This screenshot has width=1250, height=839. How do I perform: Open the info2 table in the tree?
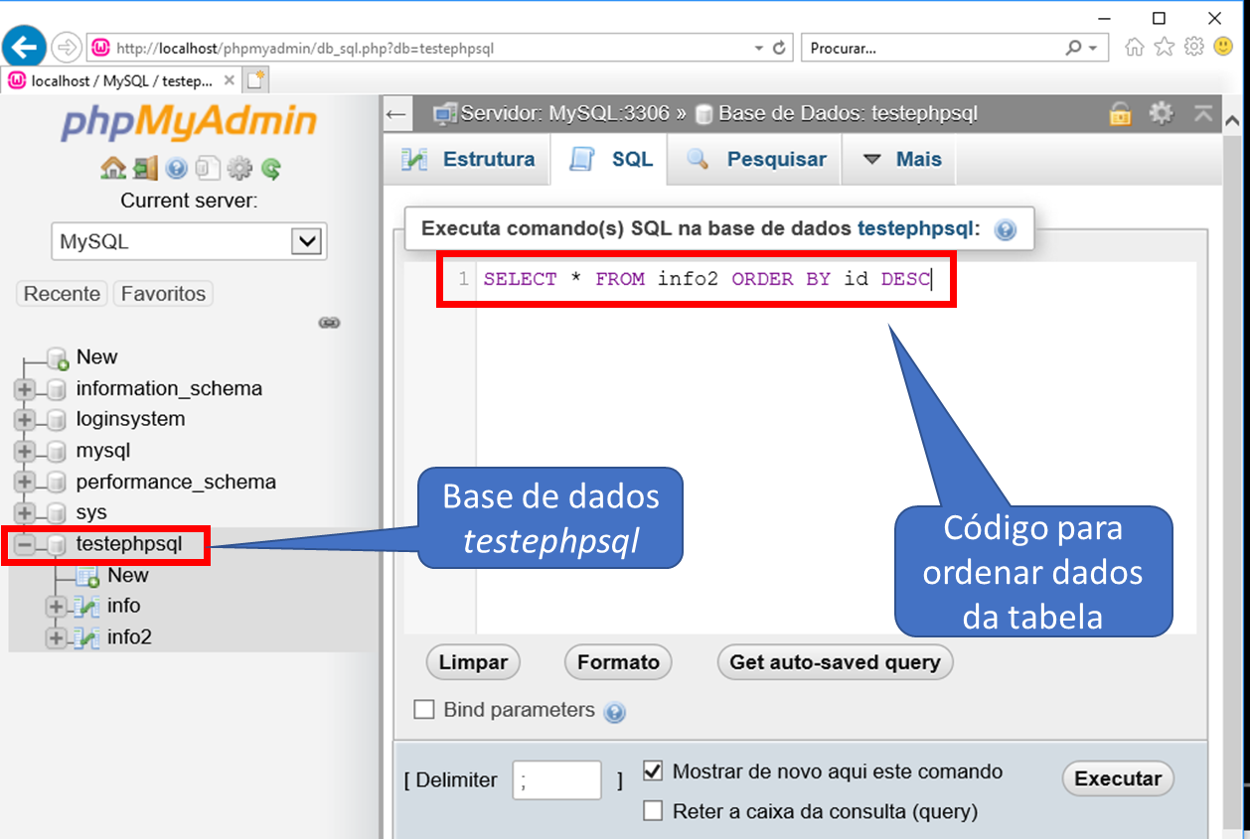coord(130,637)
